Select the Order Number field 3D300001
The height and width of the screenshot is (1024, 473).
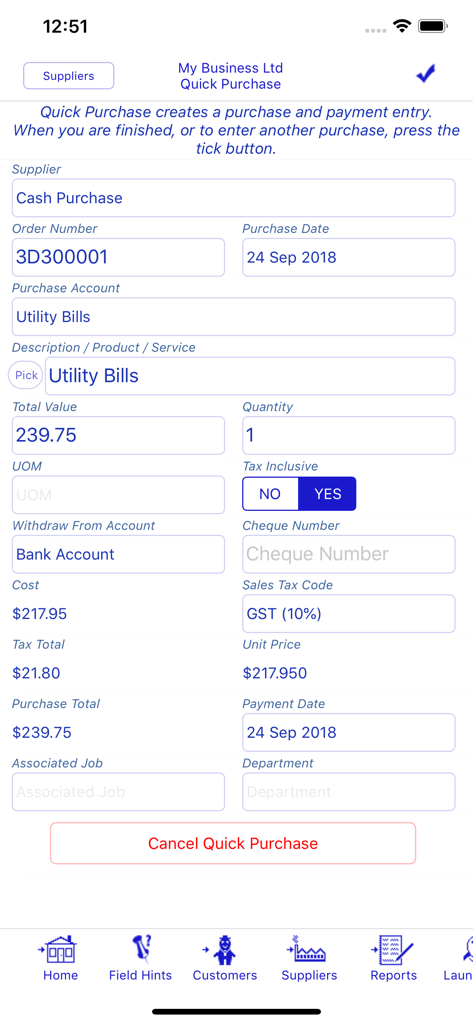118,257
